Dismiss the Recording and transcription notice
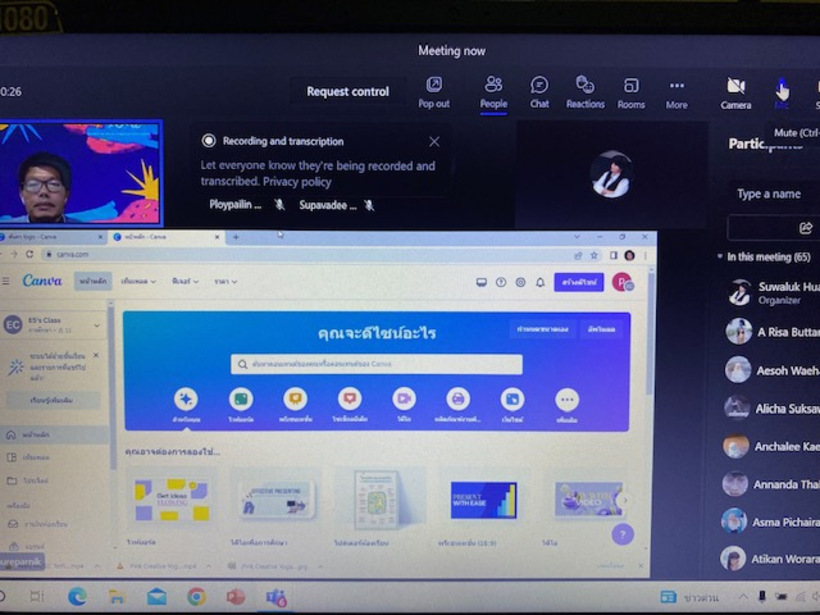 tap(434, 142)
